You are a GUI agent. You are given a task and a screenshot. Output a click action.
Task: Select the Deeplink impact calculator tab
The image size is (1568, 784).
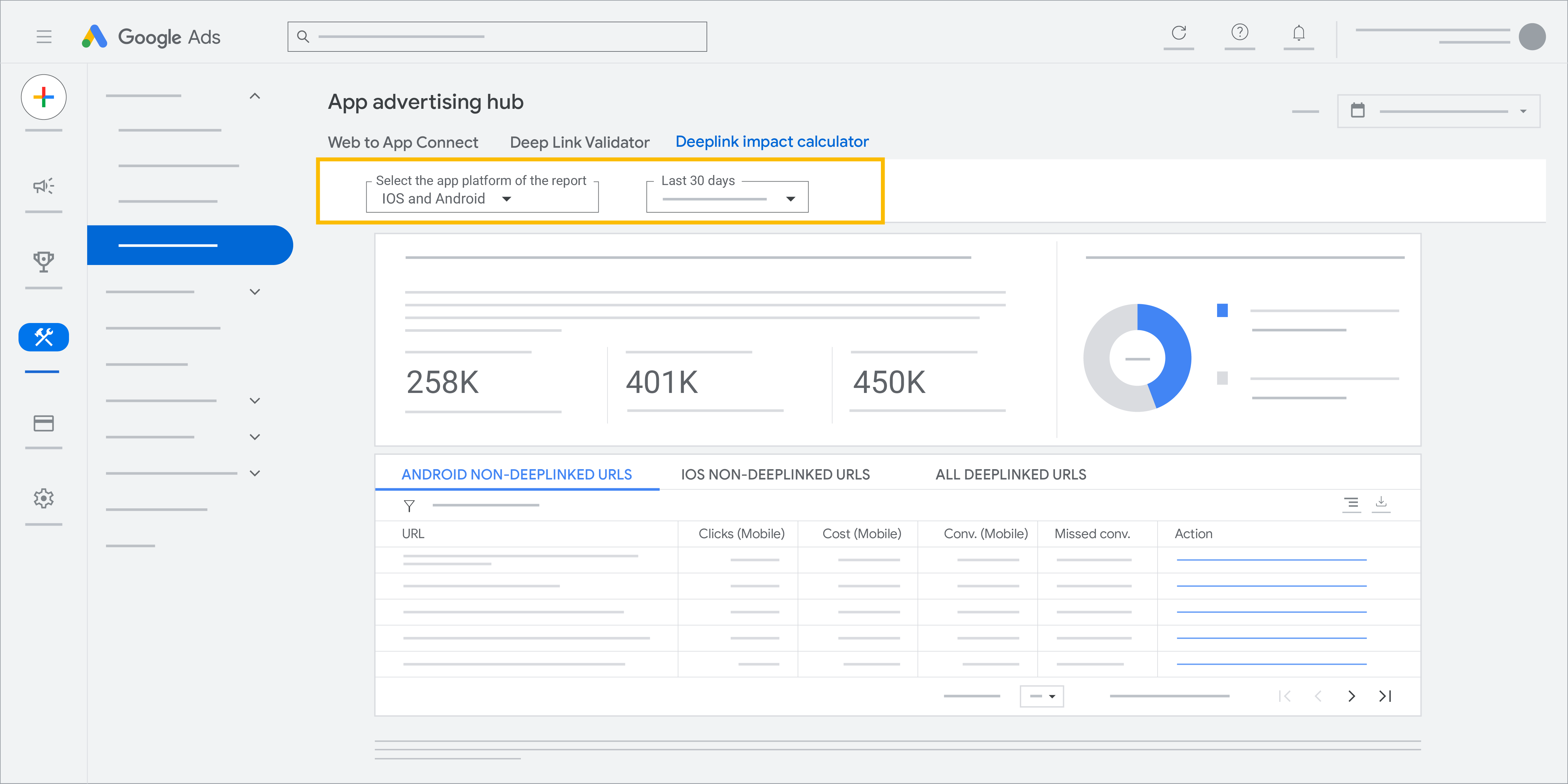pyautogui.click(x=772, y=142)
